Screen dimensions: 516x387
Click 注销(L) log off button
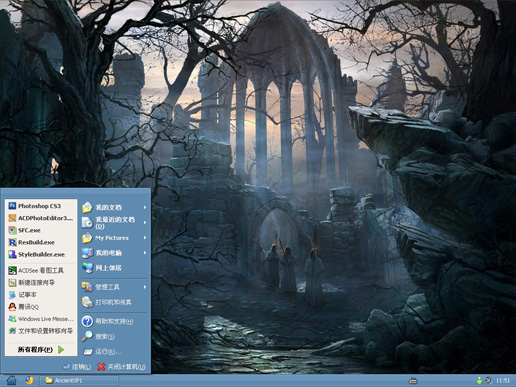pyautogui.click(x=77, y=367)
